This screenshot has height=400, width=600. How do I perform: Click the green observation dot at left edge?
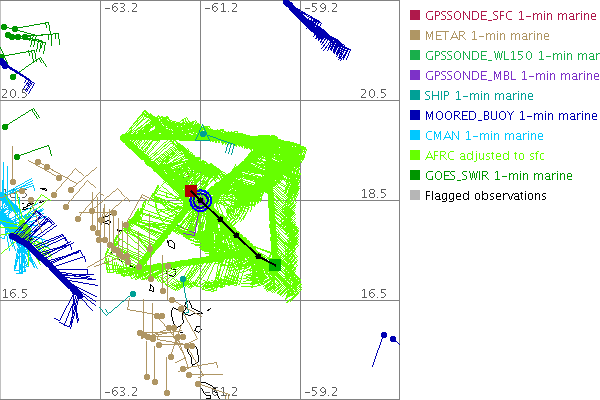(5, 127)
